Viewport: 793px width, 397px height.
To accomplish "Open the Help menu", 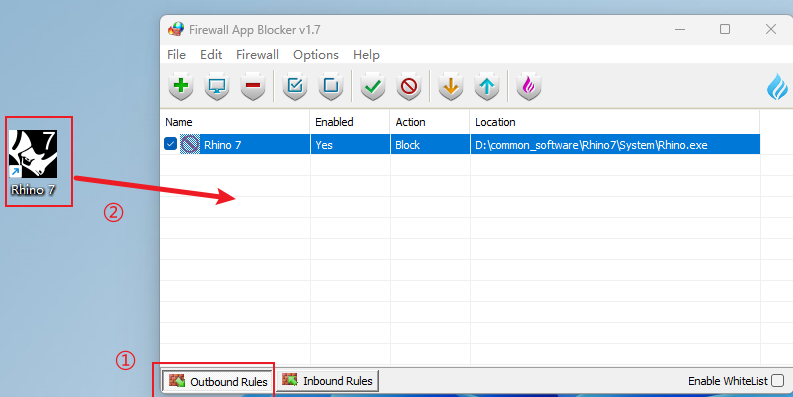I will pyautogui.click(x=366, y=55).
